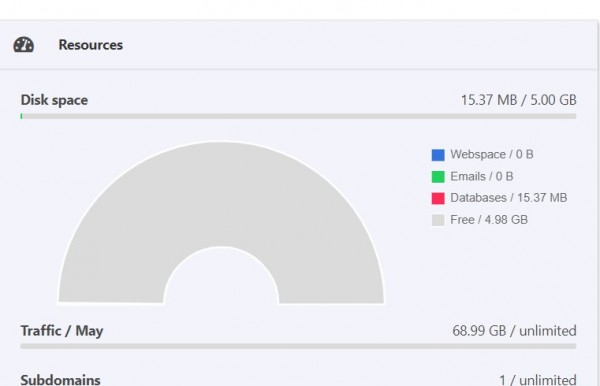Click the gray Free legend swatch
The image size is (600, 386).
[438, 220]
